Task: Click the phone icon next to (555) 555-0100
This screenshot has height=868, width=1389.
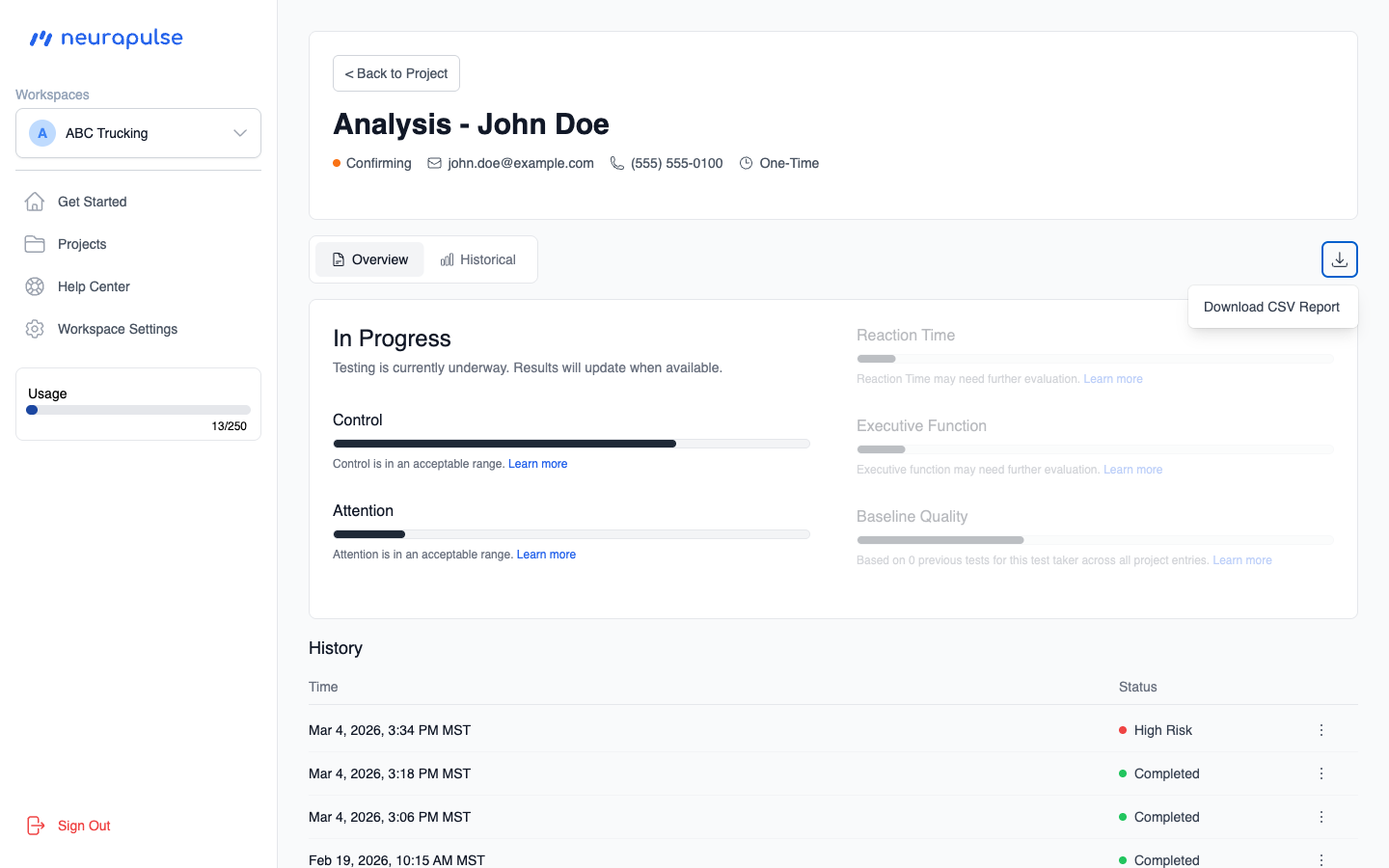Action: click(x=616, y=163)
